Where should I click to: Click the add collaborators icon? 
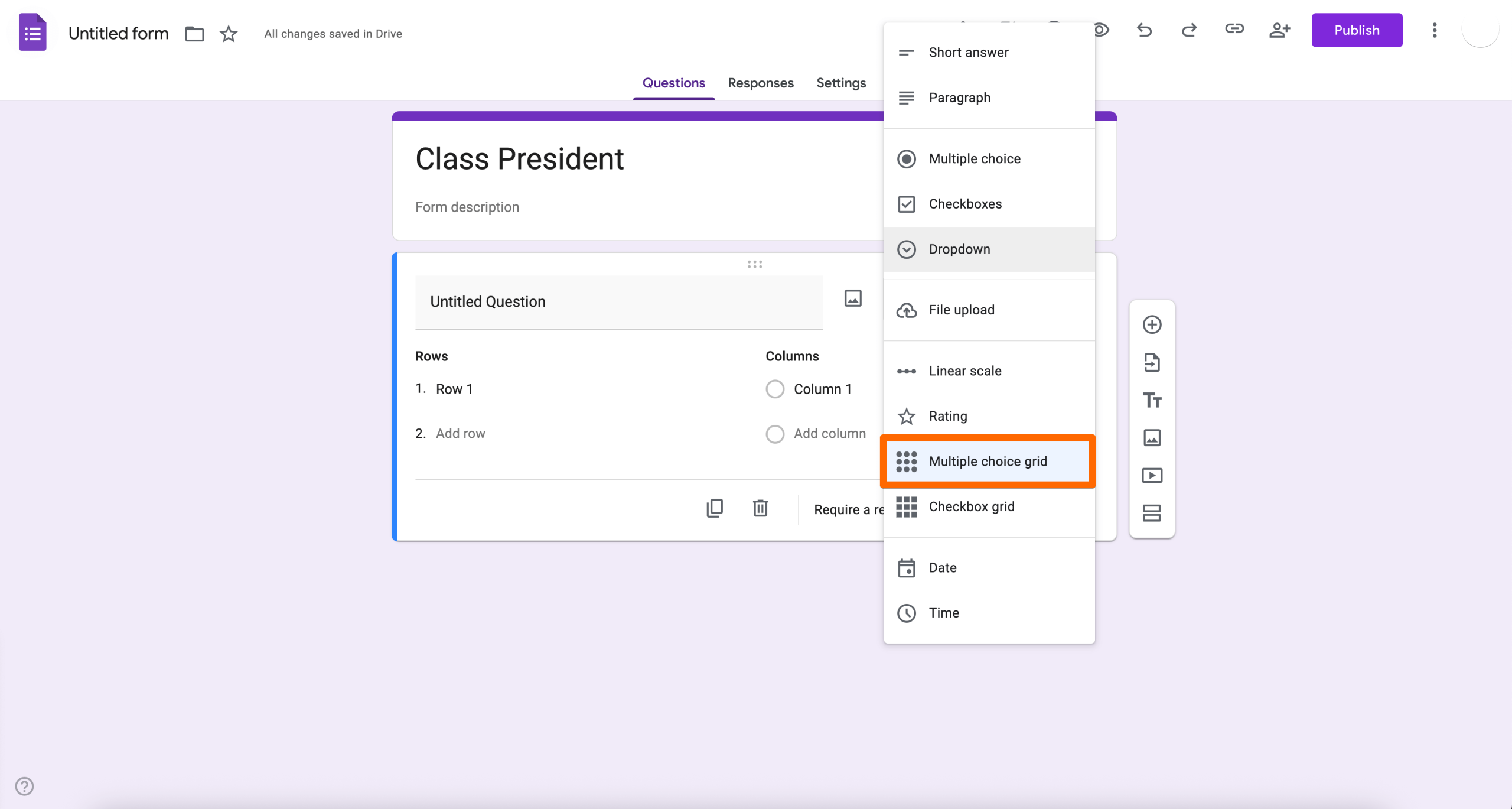coord(1280,30)
